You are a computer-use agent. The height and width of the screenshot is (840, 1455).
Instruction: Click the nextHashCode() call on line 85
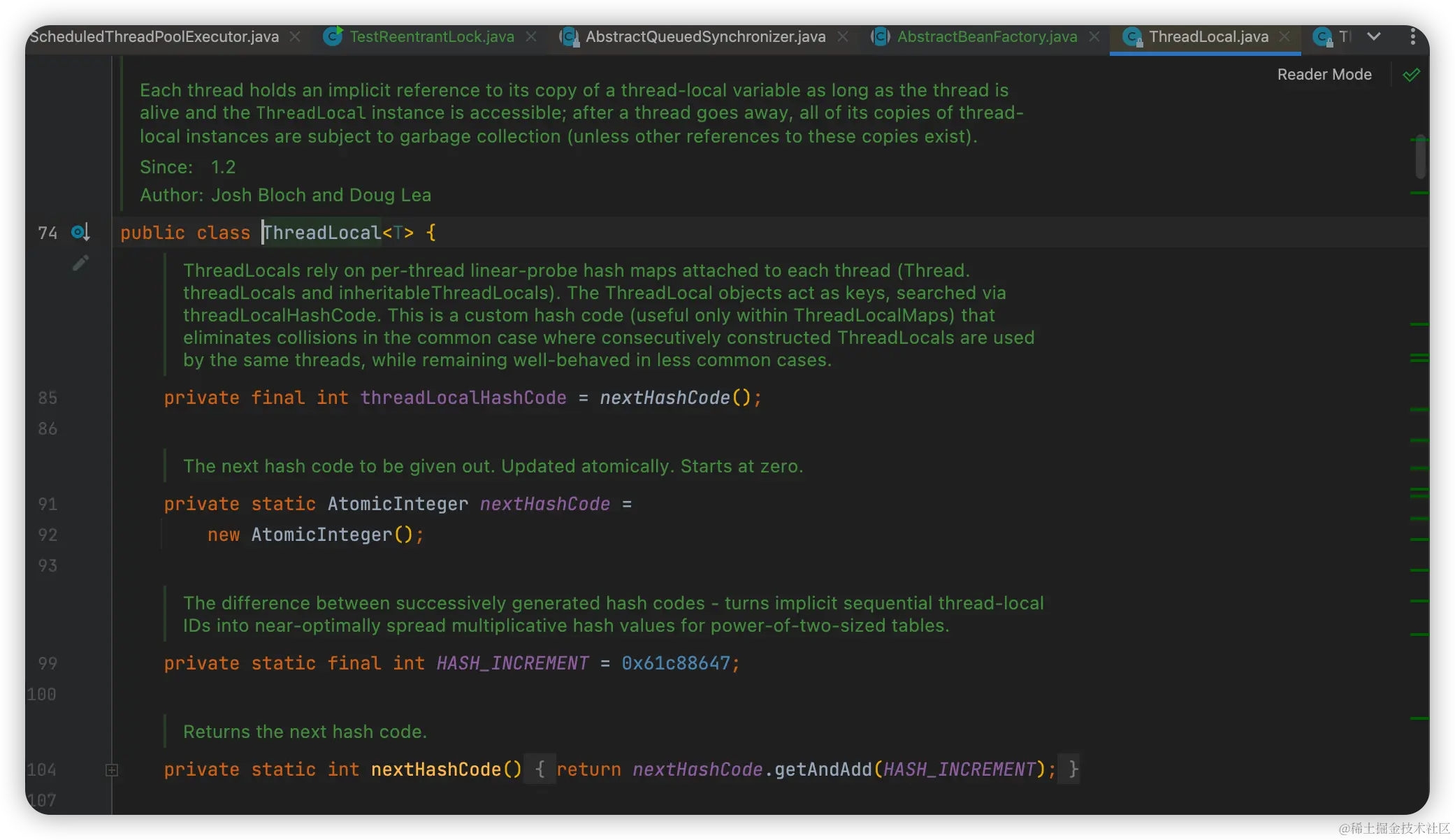(664, 398)
